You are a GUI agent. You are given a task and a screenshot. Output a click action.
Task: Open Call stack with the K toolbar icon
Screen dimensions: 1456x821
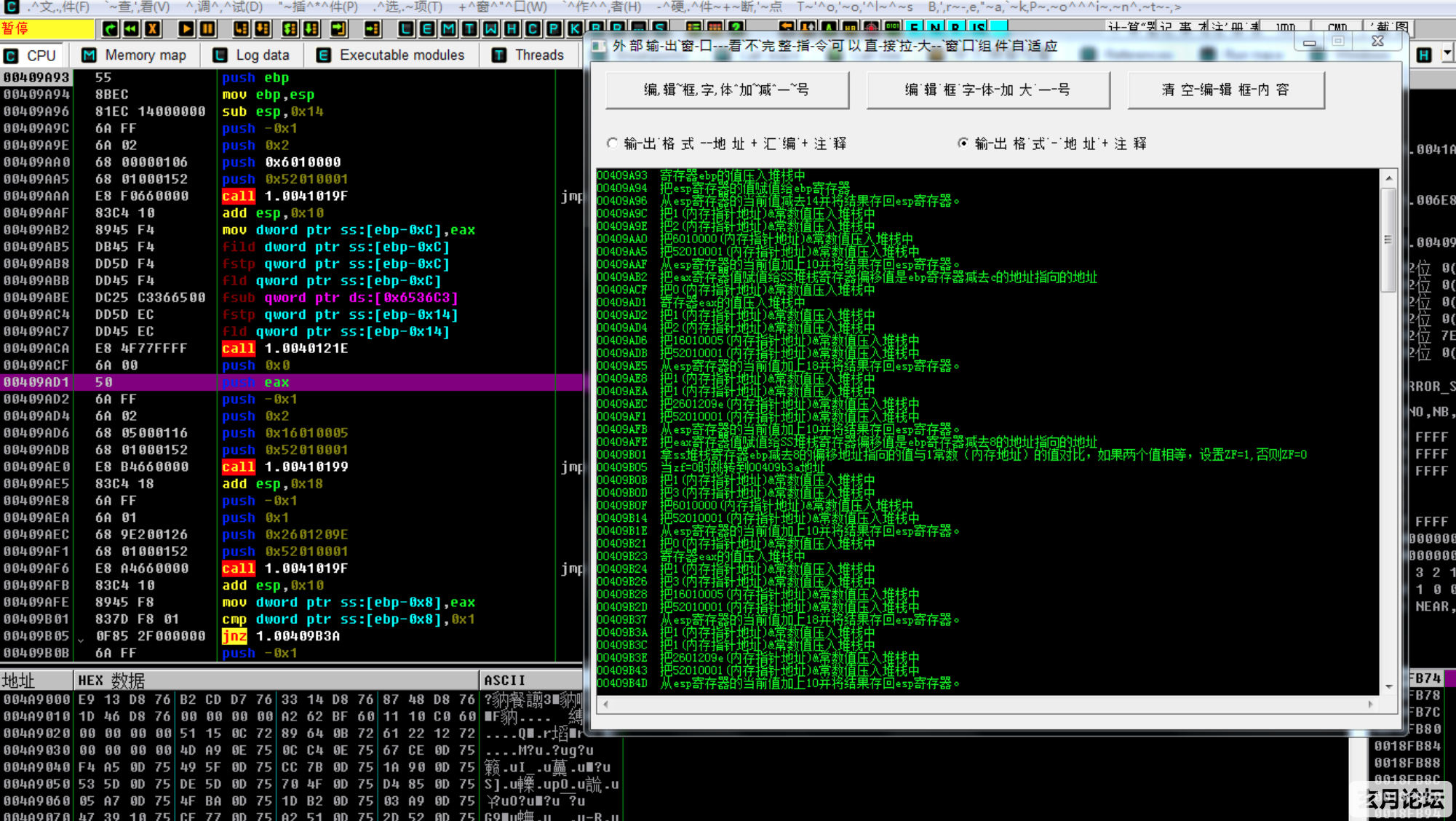point(575,29)
